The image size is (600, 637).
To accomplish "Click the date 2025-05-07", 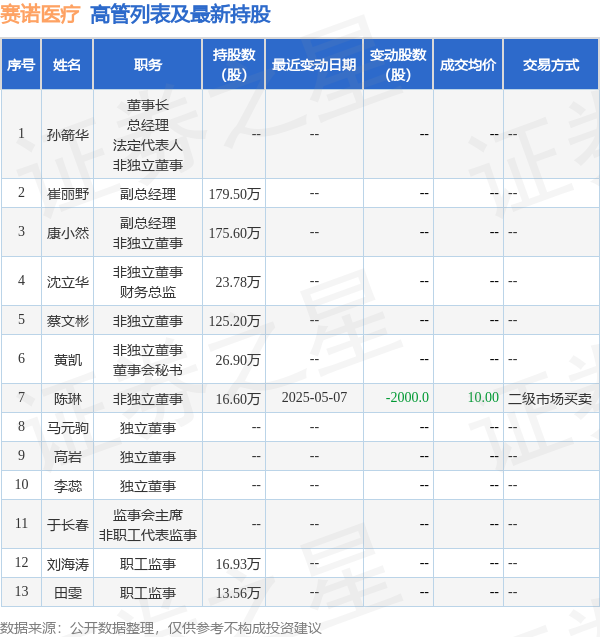I will [314, 397].
